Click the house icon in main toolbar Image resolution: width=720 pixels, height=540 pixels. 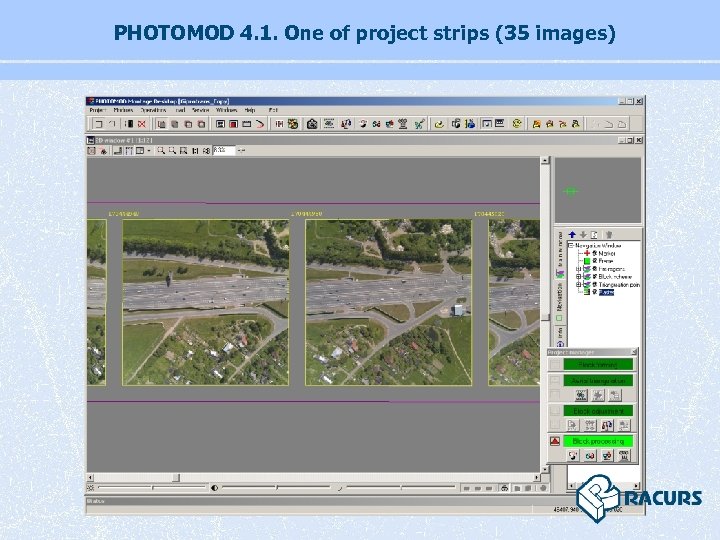pyautogui.click(x=312, y=124)
